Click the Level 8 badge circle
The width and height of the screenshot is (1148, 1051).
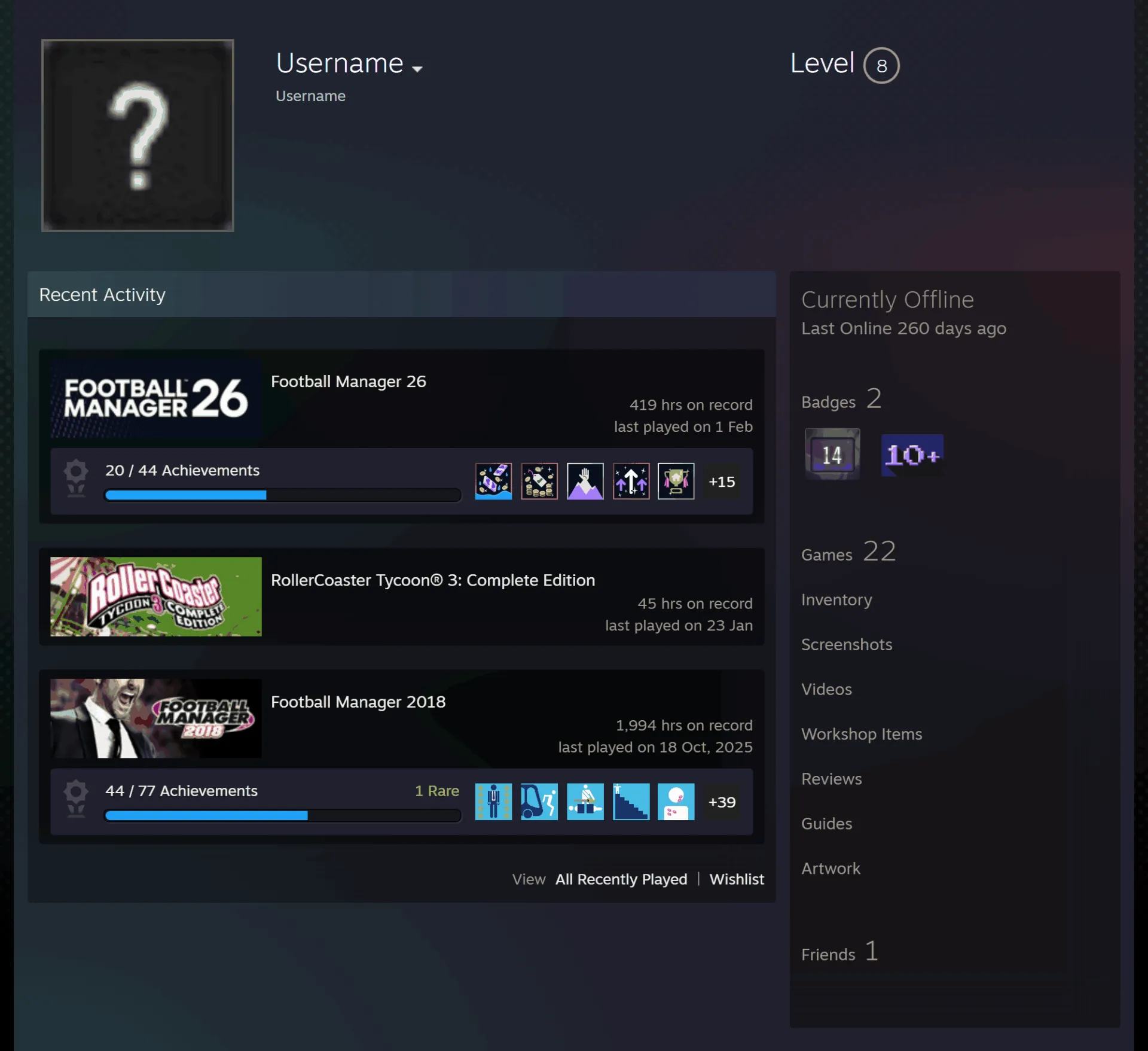click(x=881, y=65)
